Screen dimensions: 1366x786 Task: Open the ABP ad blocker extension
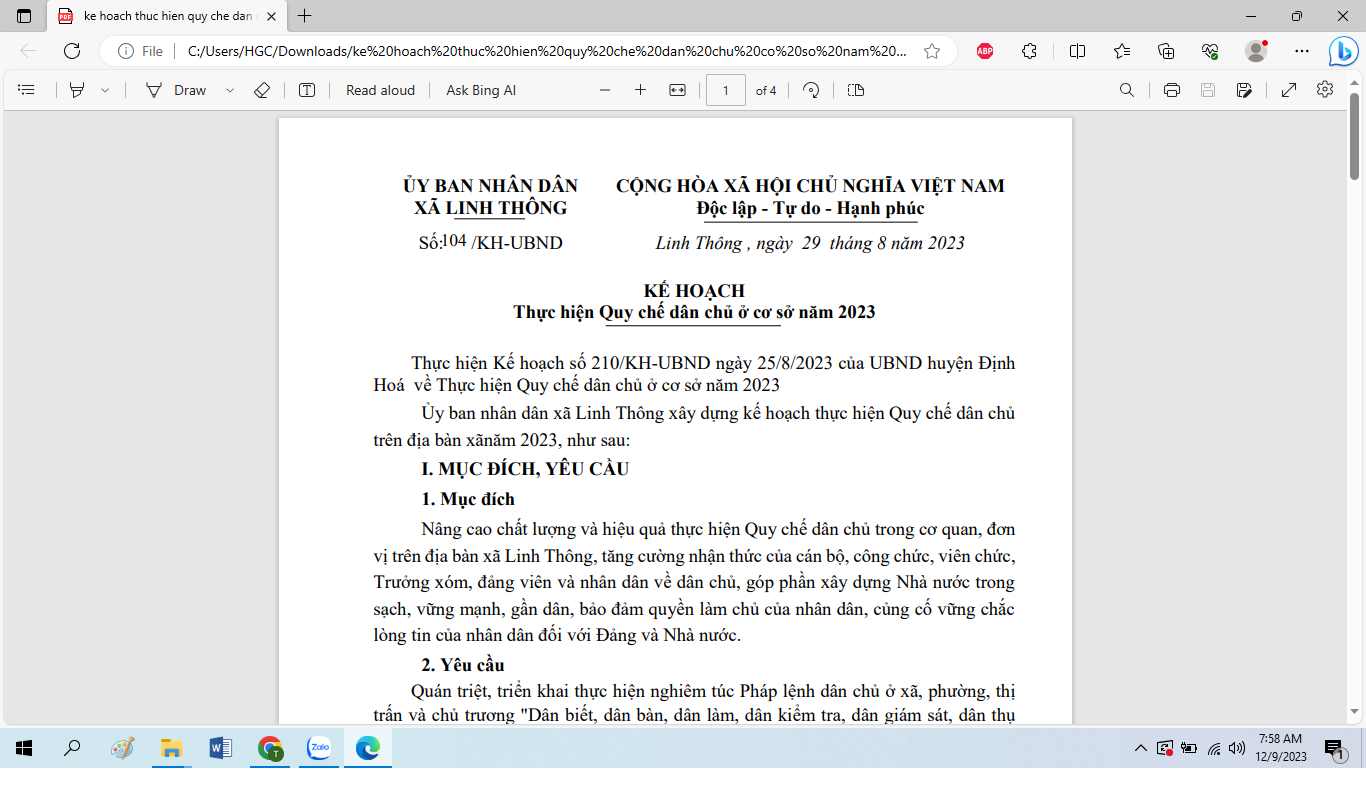985,51
